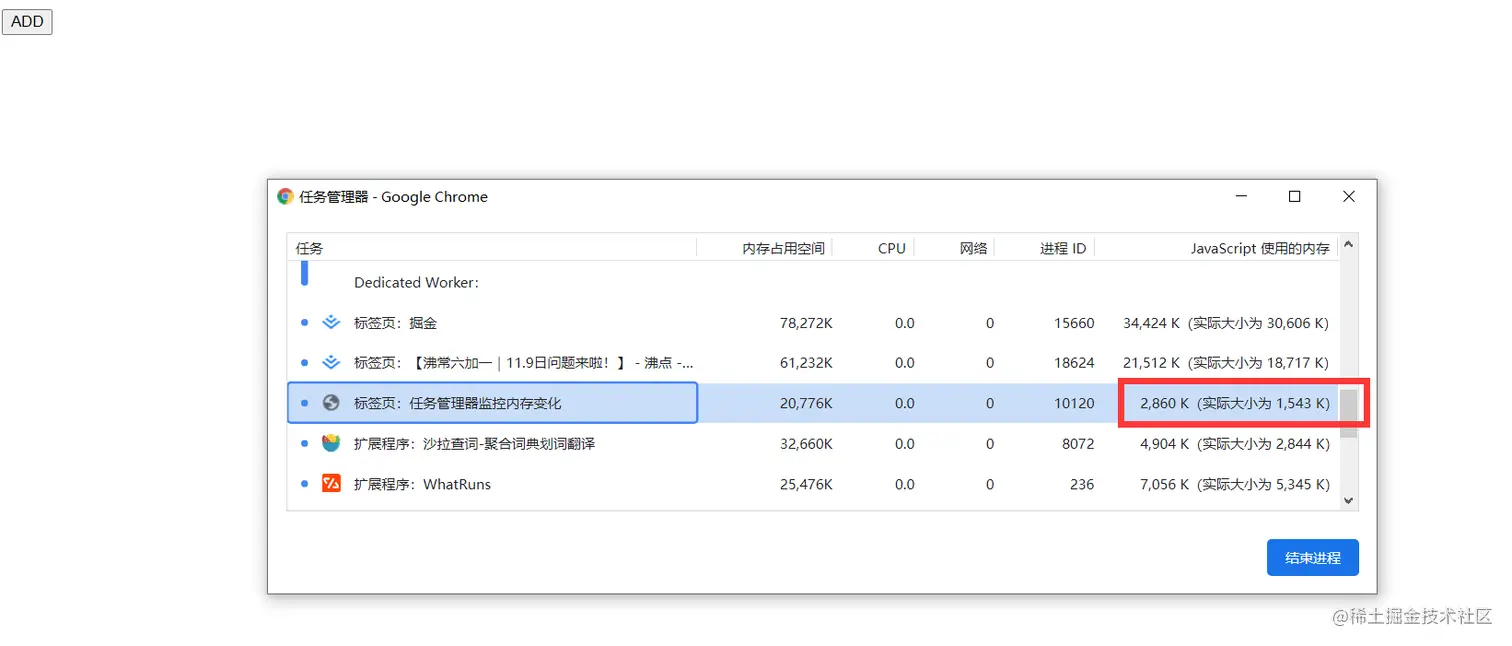1512x646 pixels.
Task: Sort by the CPU column header
Action: (873, 248)
